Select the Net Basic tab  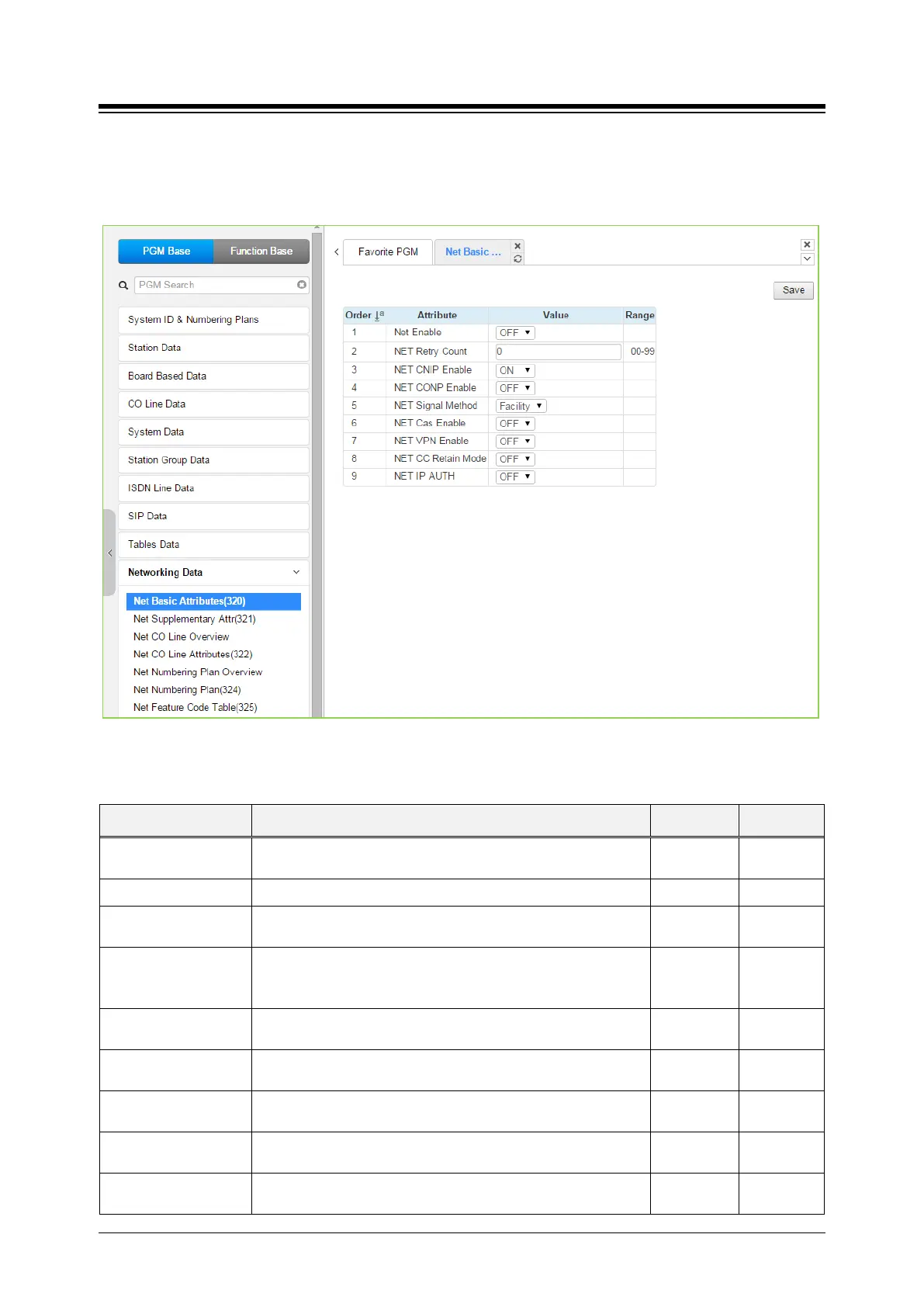click(x=473, y=252)
